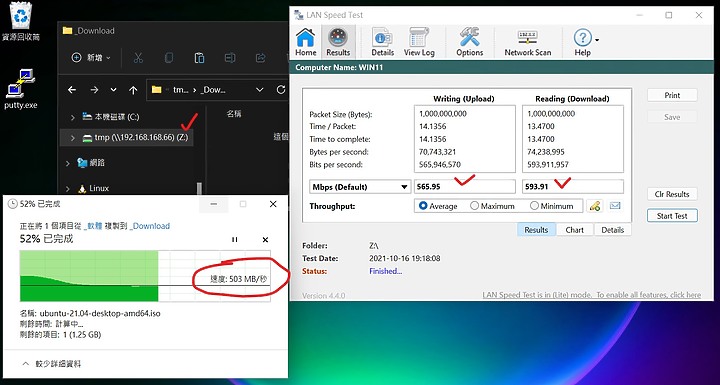The width and height of the screenshot is (720, 385).
Task: Click file name ubuntu-21.04-desktop-amd64.iso
Action: 100,314
